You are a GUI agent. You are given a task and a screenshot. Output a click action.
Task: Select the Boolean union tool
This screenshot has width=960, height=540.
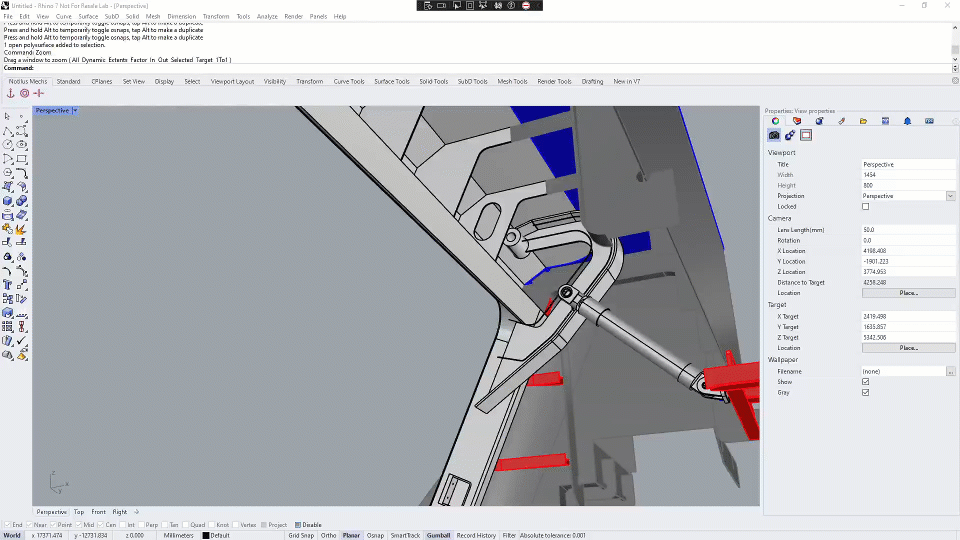point(21,201)
